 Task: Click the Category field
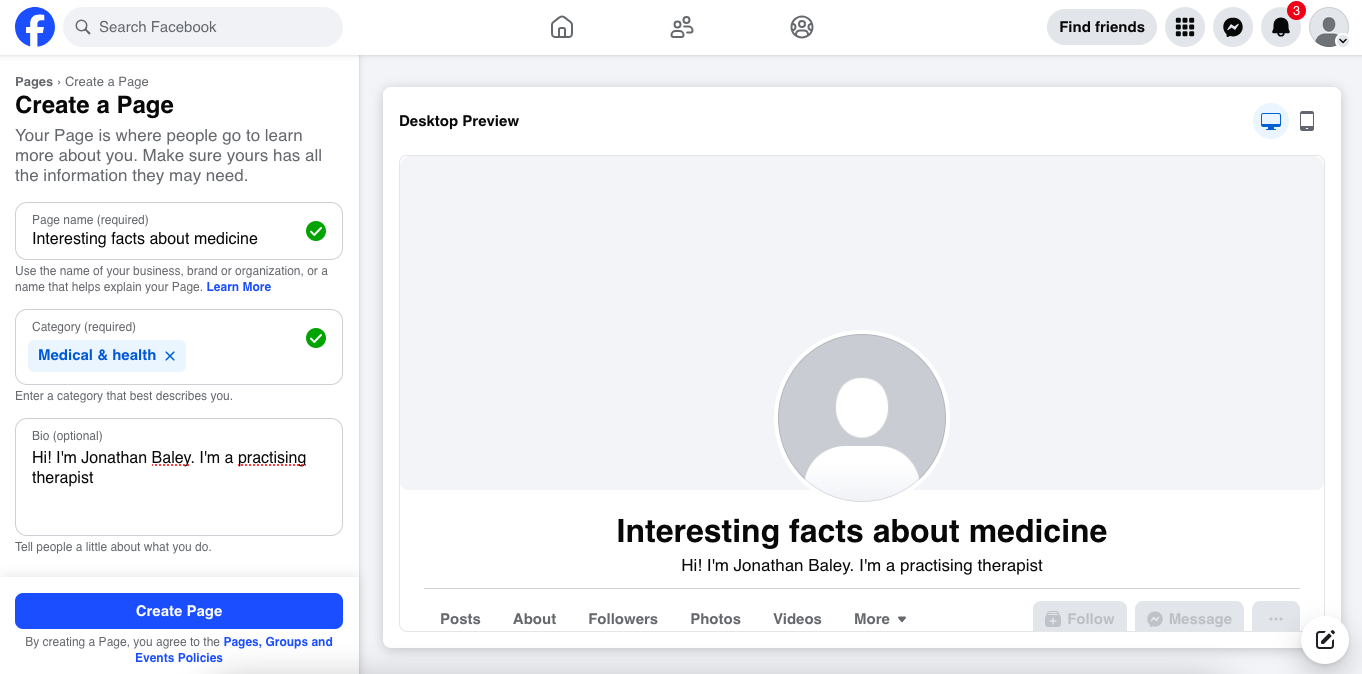coord(179,347)
